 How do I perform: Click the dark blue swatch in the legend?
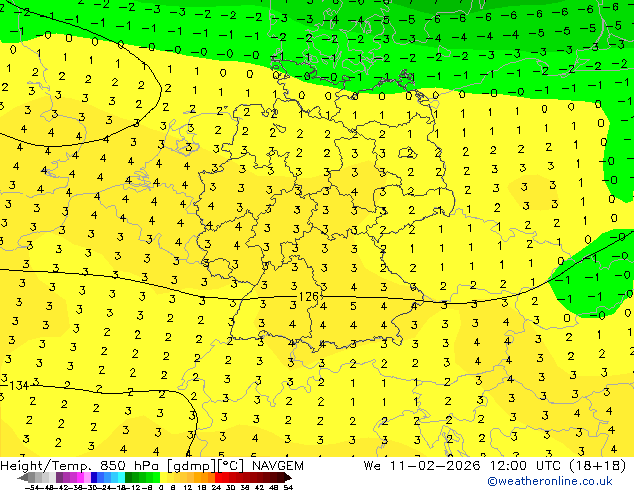tap(94, 478)
